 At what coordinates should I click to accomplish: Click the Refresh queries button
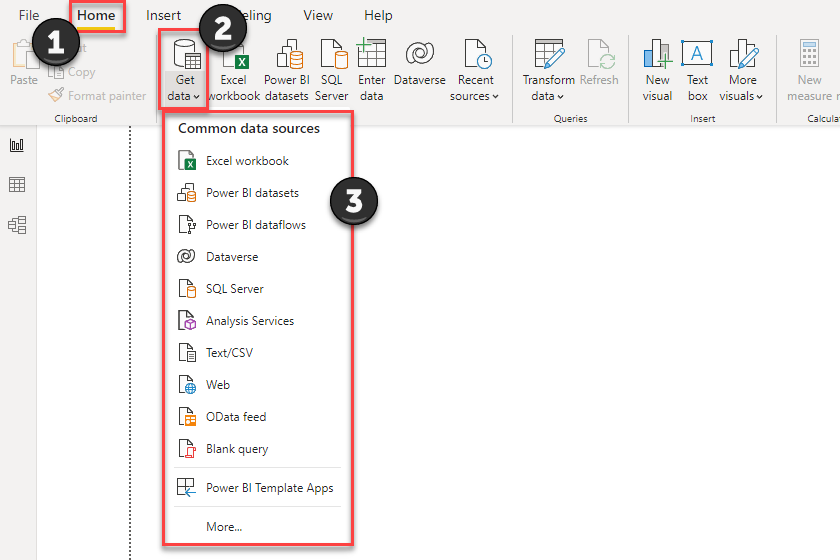(x=599, y=63)
